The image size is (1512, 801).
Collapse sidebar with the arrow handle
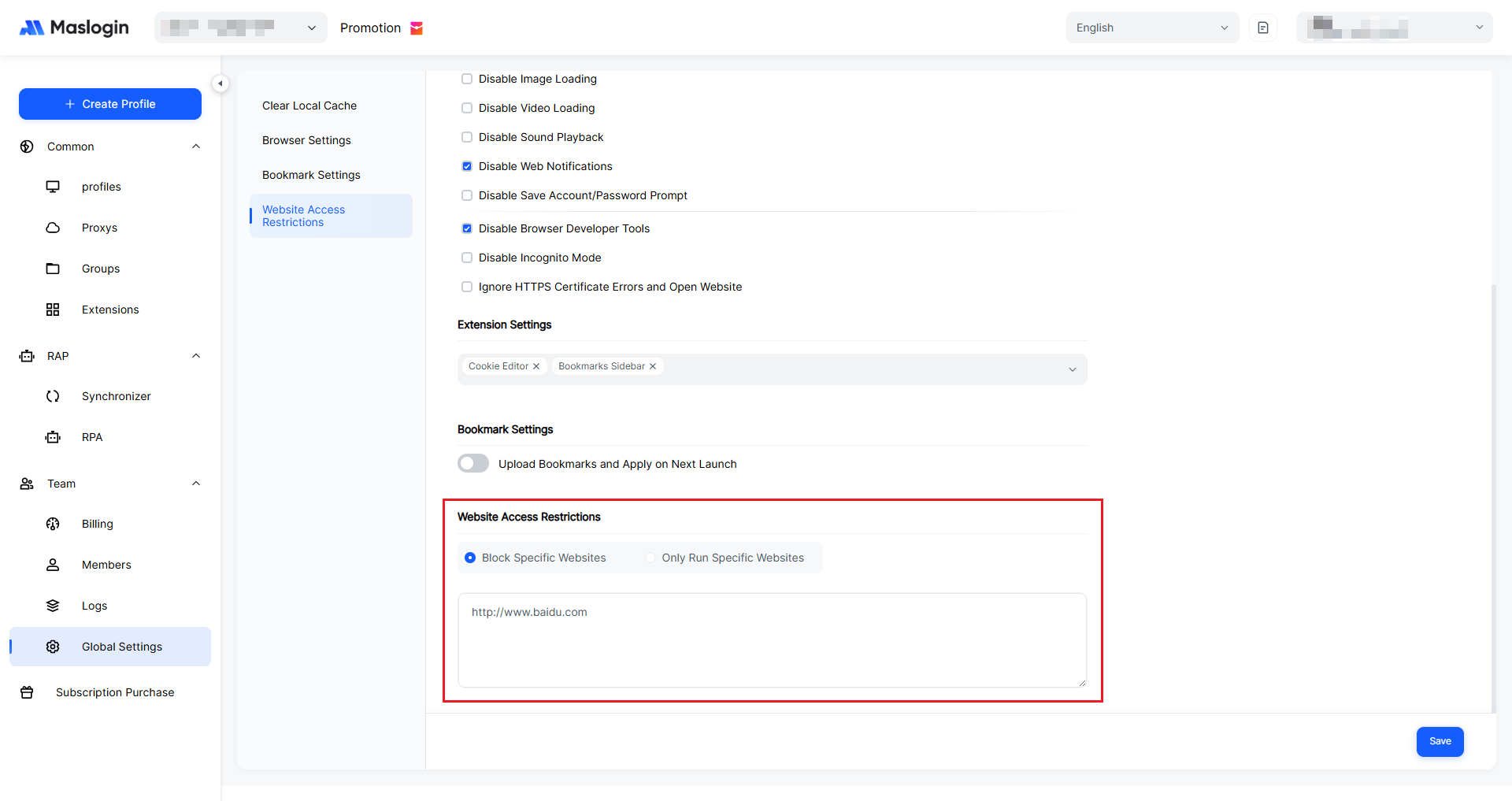pyautogui.click(x=220, y=83)
